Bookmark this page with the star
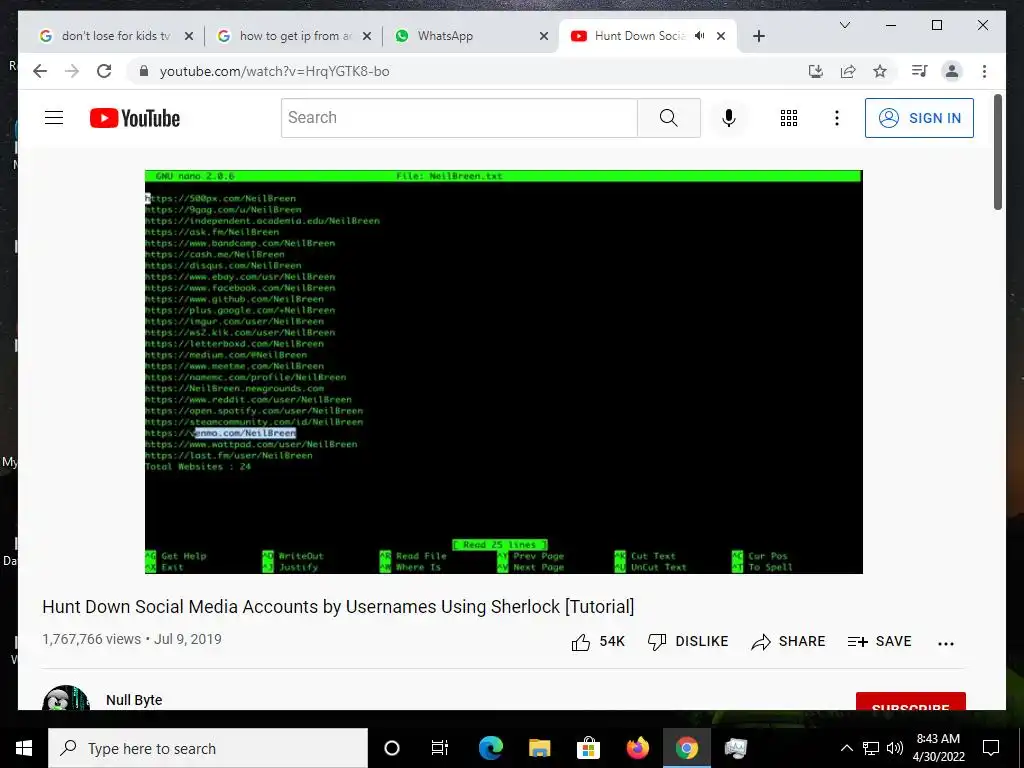 (x=880, y=71)
